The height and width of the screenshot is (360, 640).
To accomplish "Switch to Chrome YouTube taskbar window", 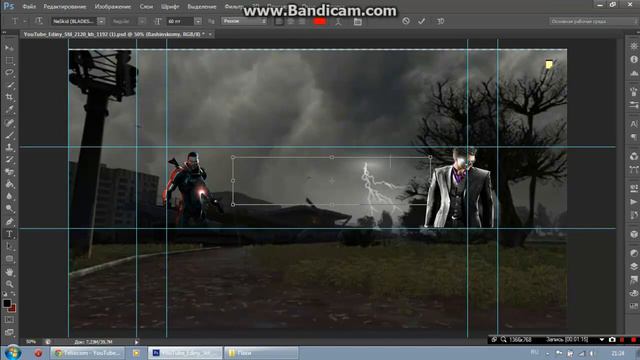I will pyautogui.click(x=87, y=353).
